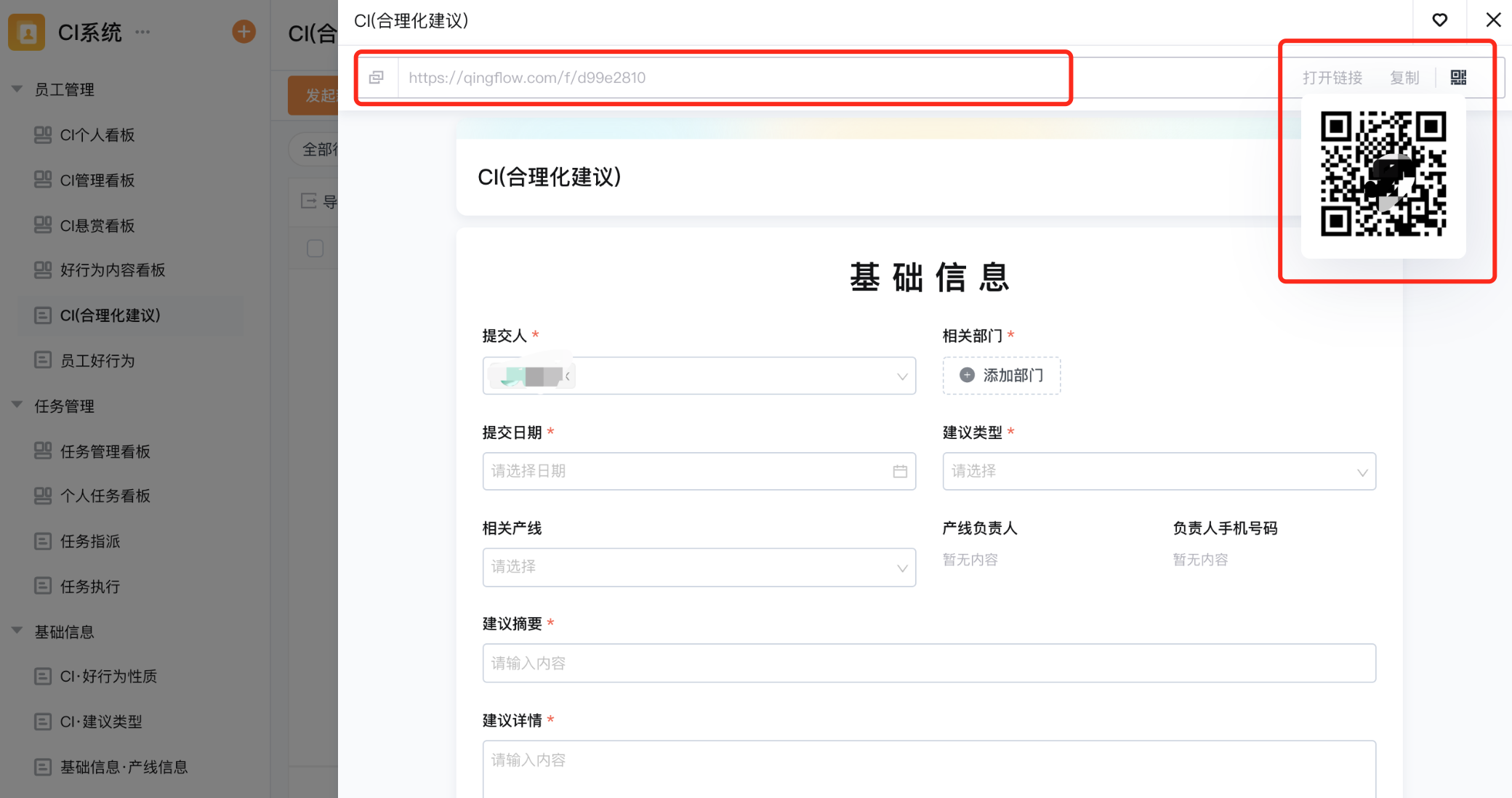1512x798 pixels.
Task: Click the orange 发起 button behind dialog
Action: (313, 95)
